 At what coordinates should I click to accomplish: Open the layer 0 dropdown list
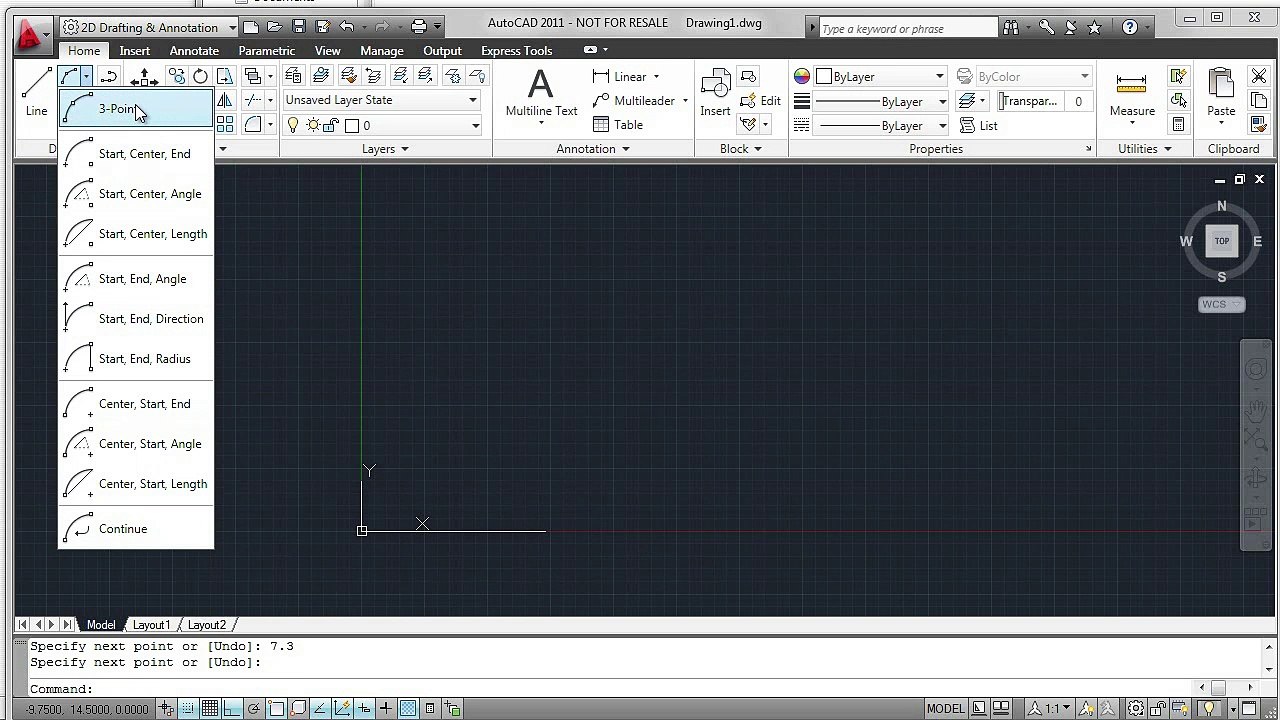click(x=382, y=125)
